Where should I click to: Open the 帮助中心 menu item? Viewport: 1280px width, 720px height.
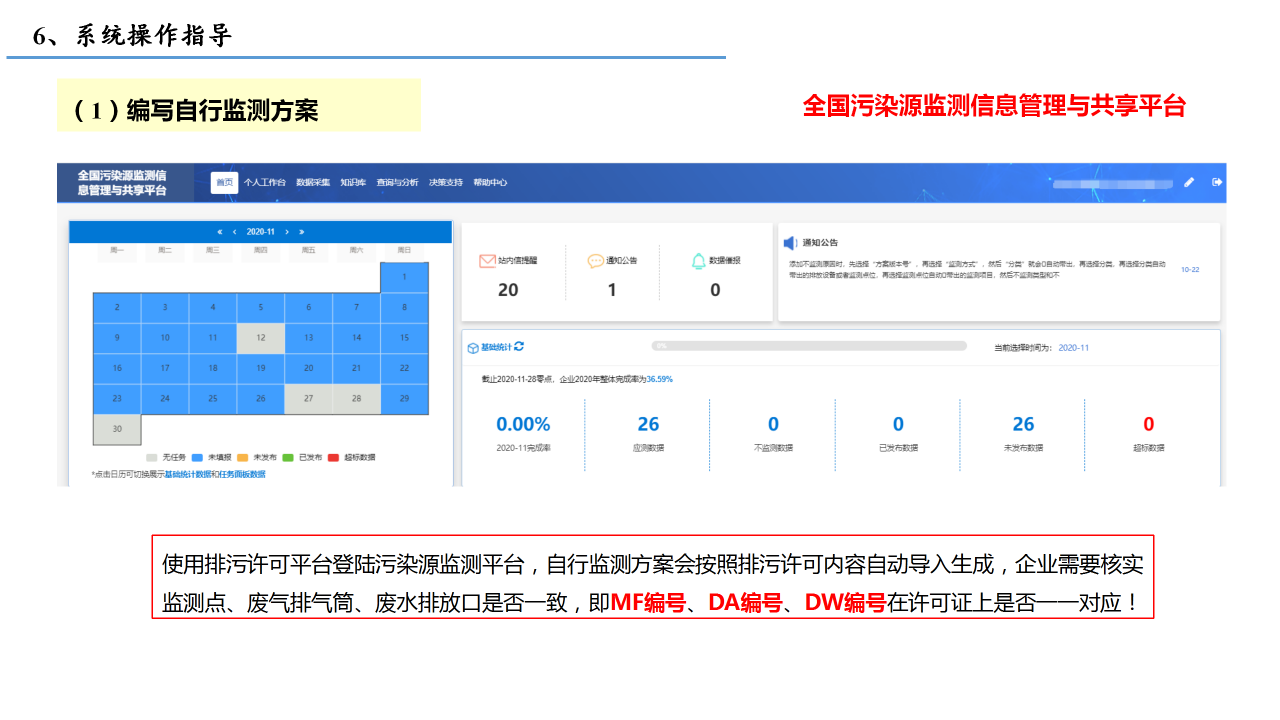[490, 183]
